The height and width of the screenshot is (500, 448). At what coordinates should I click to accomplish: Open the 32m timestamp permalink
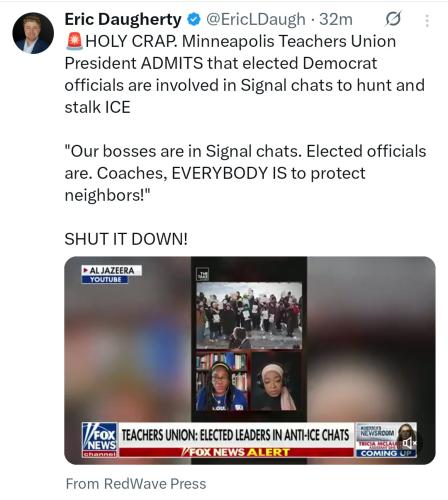pyautogui.click(x=336, y=19)
